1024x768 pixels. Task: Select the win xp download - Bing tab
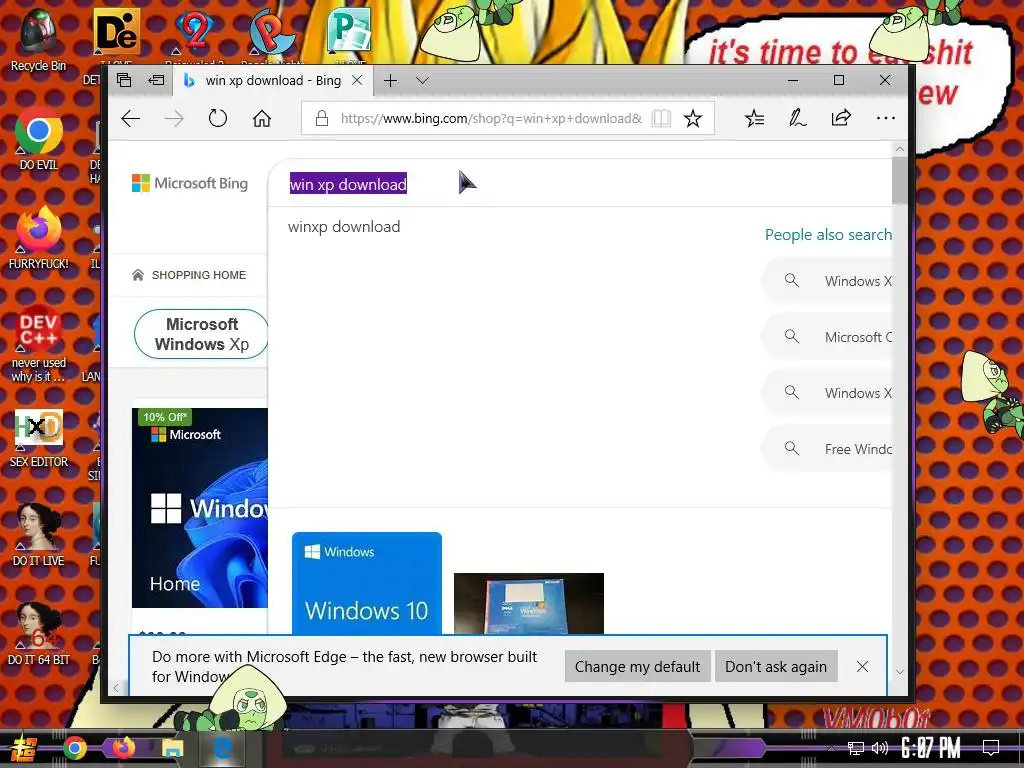273,80
